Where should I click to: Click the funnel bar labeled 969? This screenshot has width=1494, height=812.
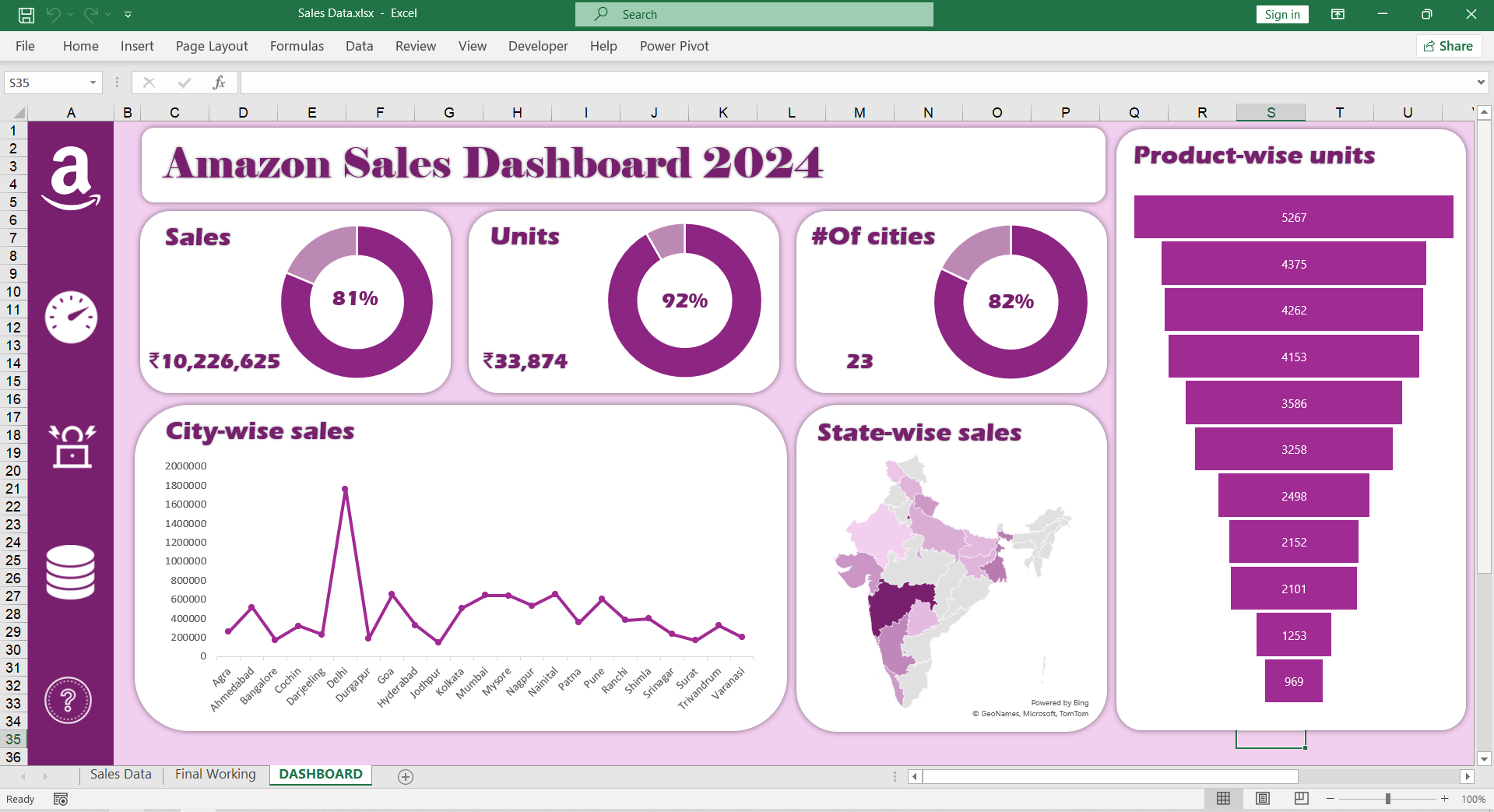click(x=1293, y=681)
